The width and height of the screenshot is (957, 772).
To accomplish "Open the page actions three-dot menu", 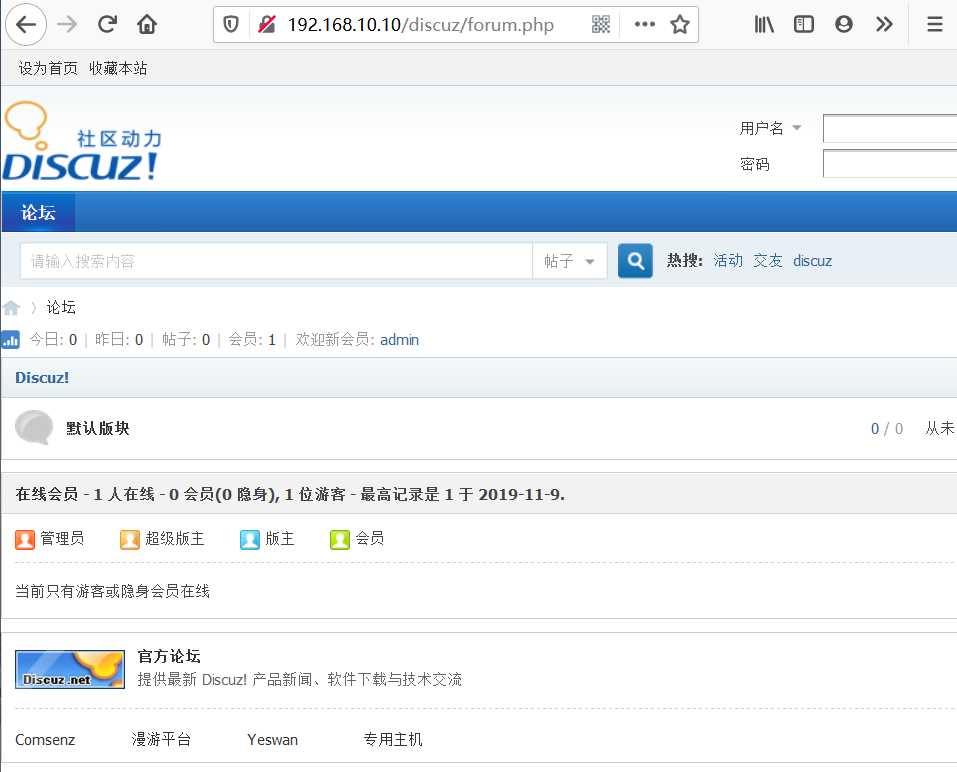I will 645,24.
